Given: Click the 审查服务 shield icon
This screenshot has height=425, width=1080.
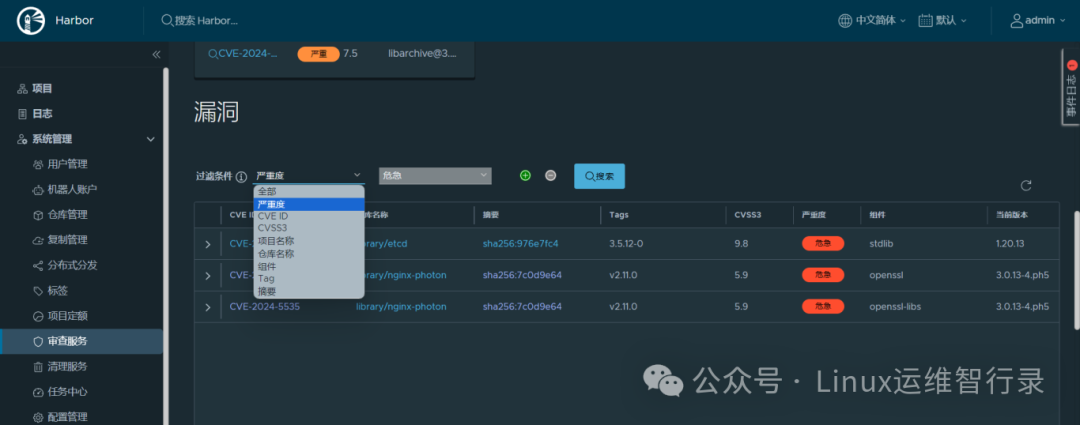Looking at the screenshot, I should [38, 341].
